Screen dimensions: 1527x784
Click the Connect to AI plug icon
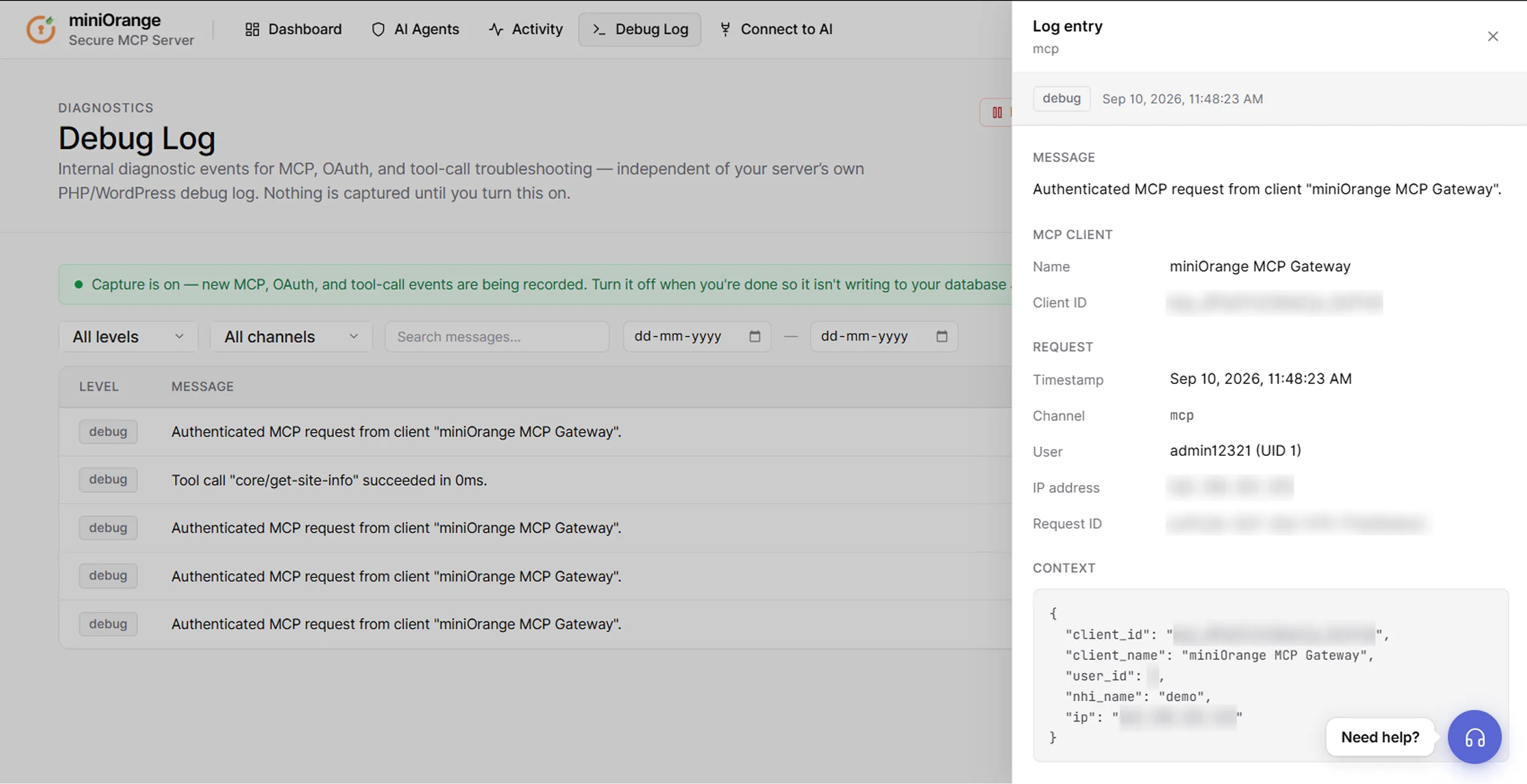[x=725, y=29]
